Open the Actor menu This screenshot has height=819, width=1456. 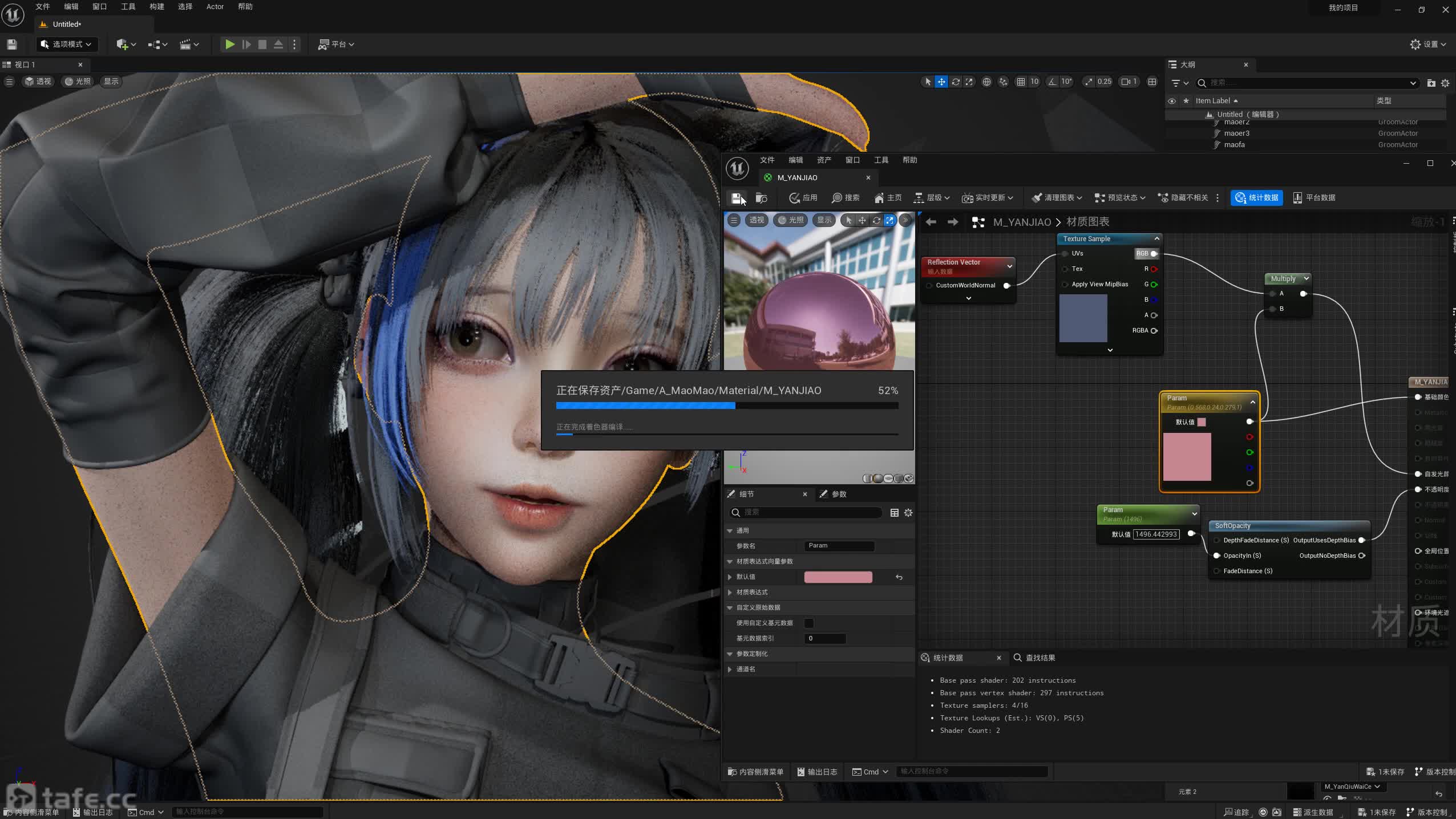coord(215,7)
